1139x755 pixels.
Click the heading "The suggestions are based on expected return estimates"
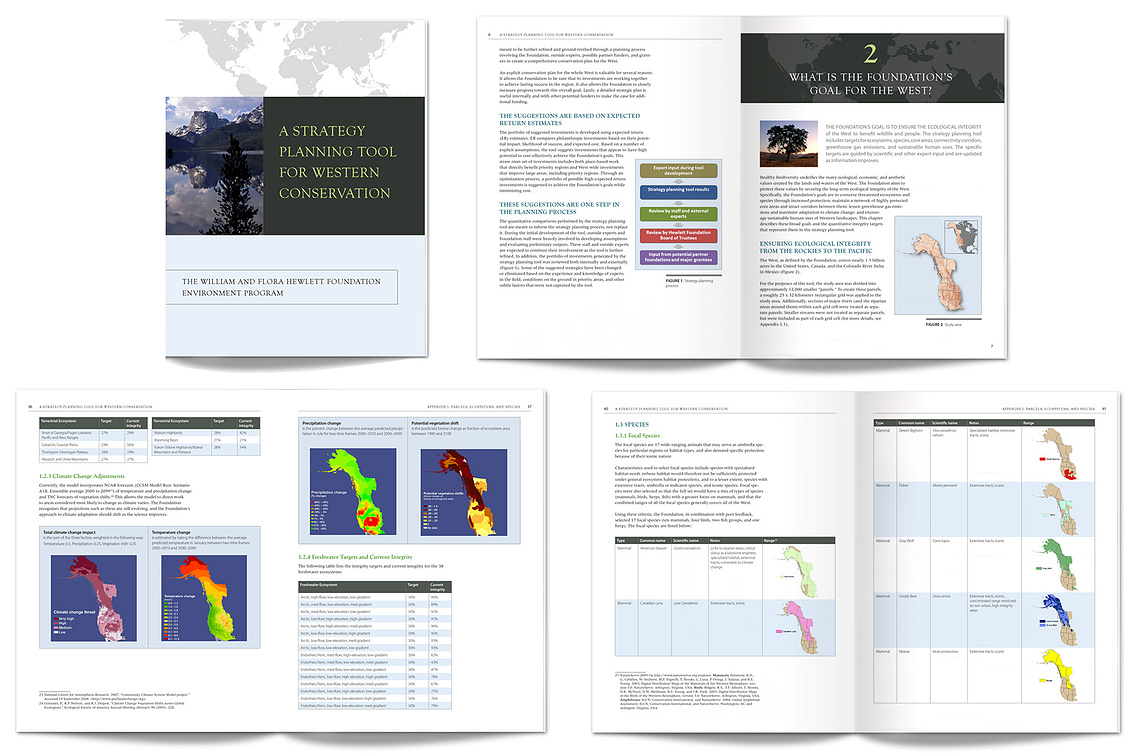coord(570,119)
